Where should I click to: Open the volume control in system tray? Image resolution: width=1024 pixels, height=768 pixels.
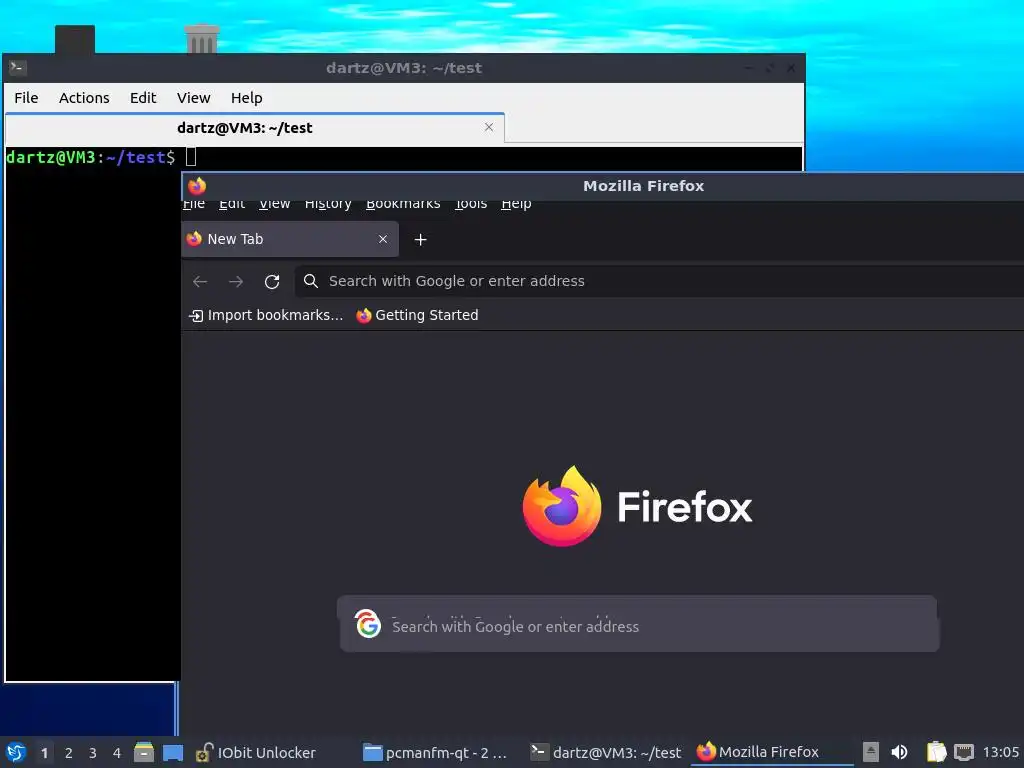point(899,752)
